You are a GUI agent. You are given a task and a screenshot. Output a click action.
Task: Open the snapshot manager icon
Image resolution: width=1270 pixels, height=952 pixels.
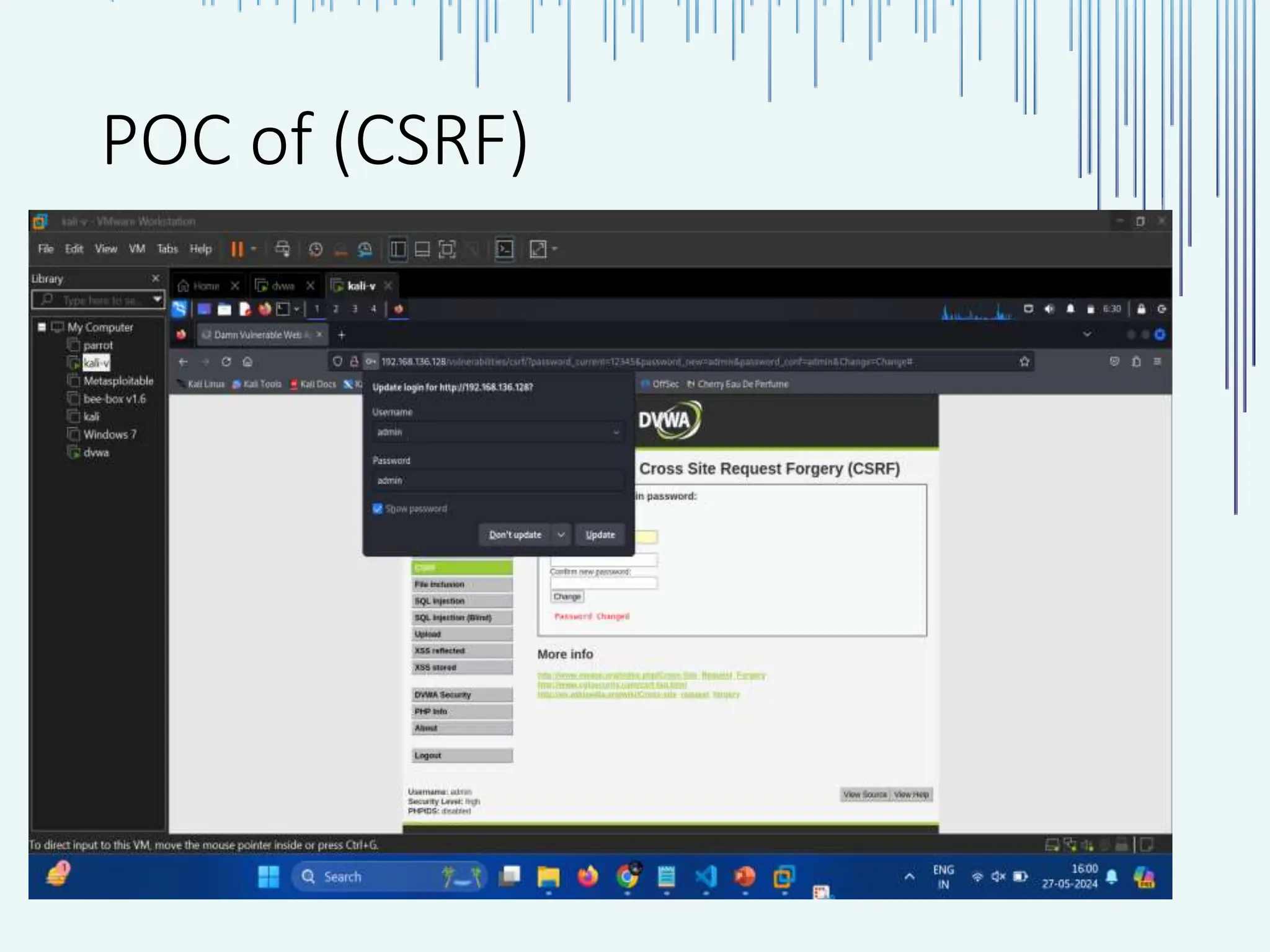pos(365,249)
